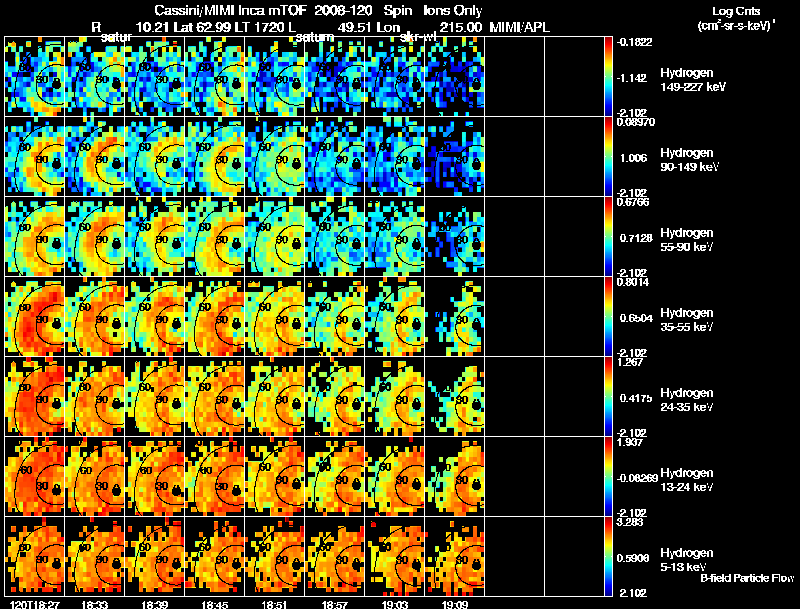The height and width of the screenshot is (609, 800).
Task: Select the 18:57 image in Hydrogen 35-55 keV row
Action: click(x=335, y=317)
